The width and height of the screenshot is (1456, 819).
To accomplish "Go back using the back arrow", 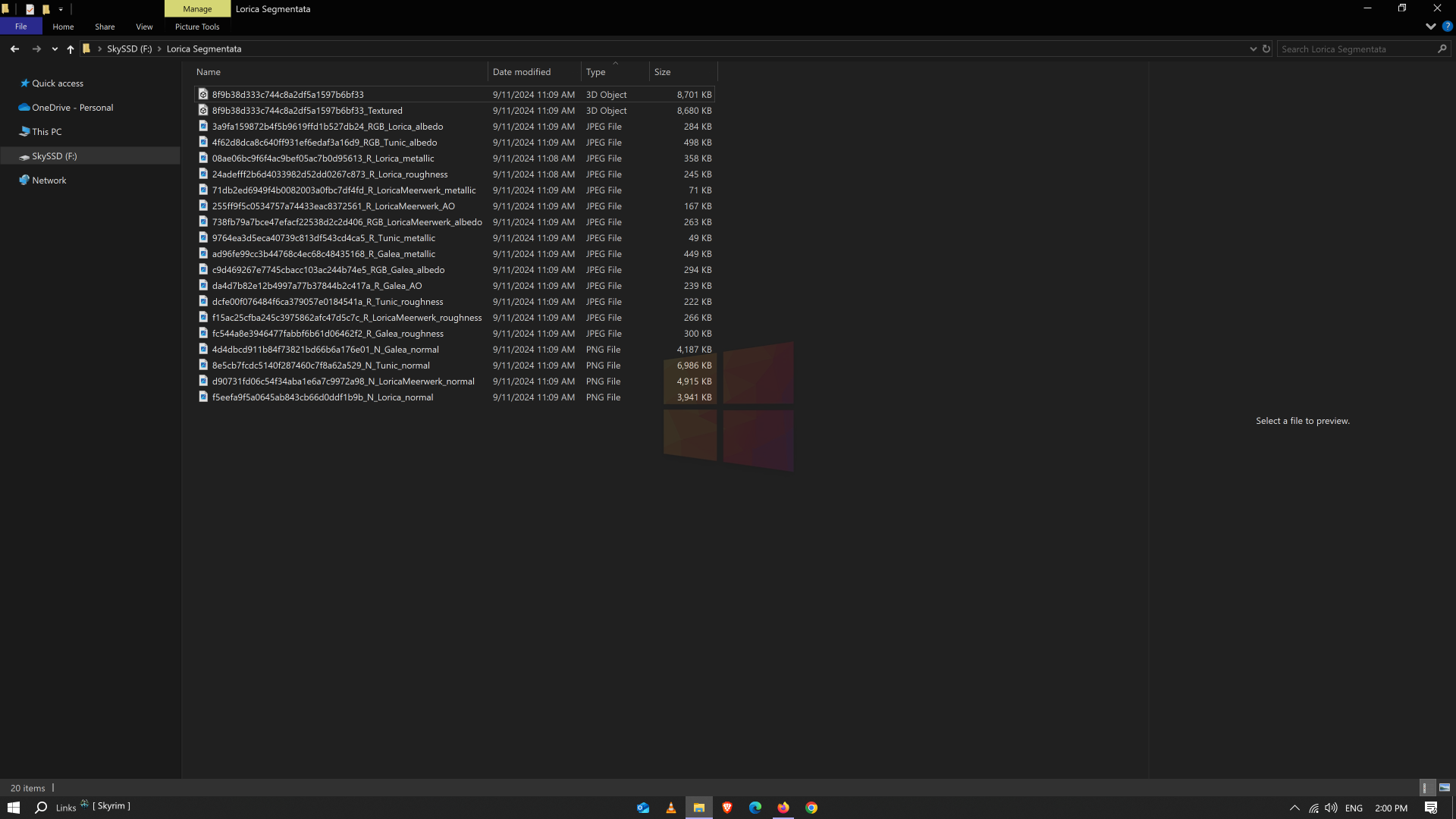I will (x=14, y=49).
